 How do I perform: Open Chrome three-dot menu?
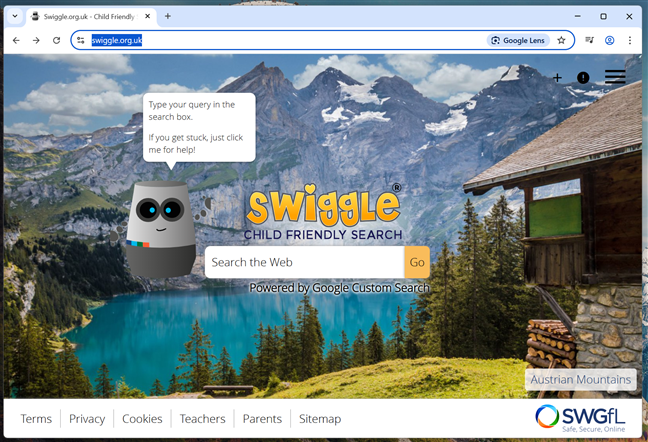(x=630, y=40)
